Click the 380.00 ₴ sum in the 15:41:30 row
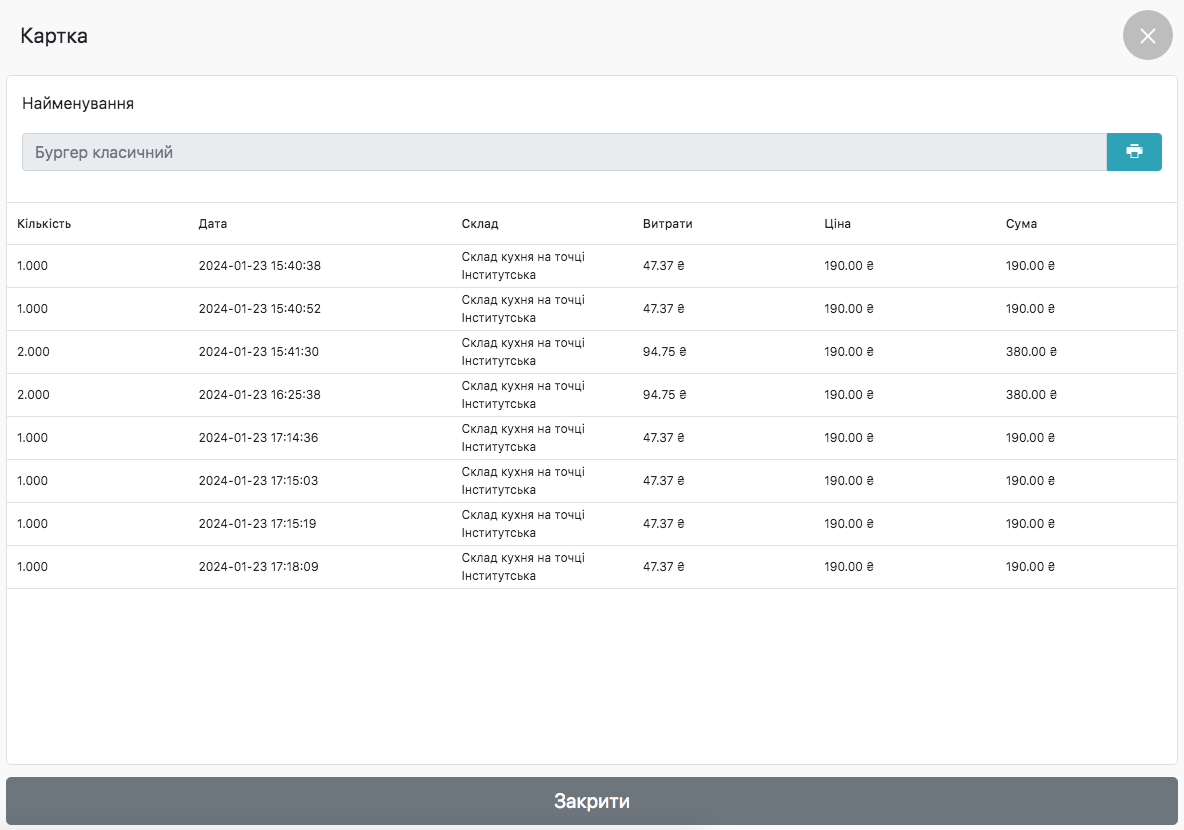This screenshot has height=830, width=1184. pos(1031,352)
